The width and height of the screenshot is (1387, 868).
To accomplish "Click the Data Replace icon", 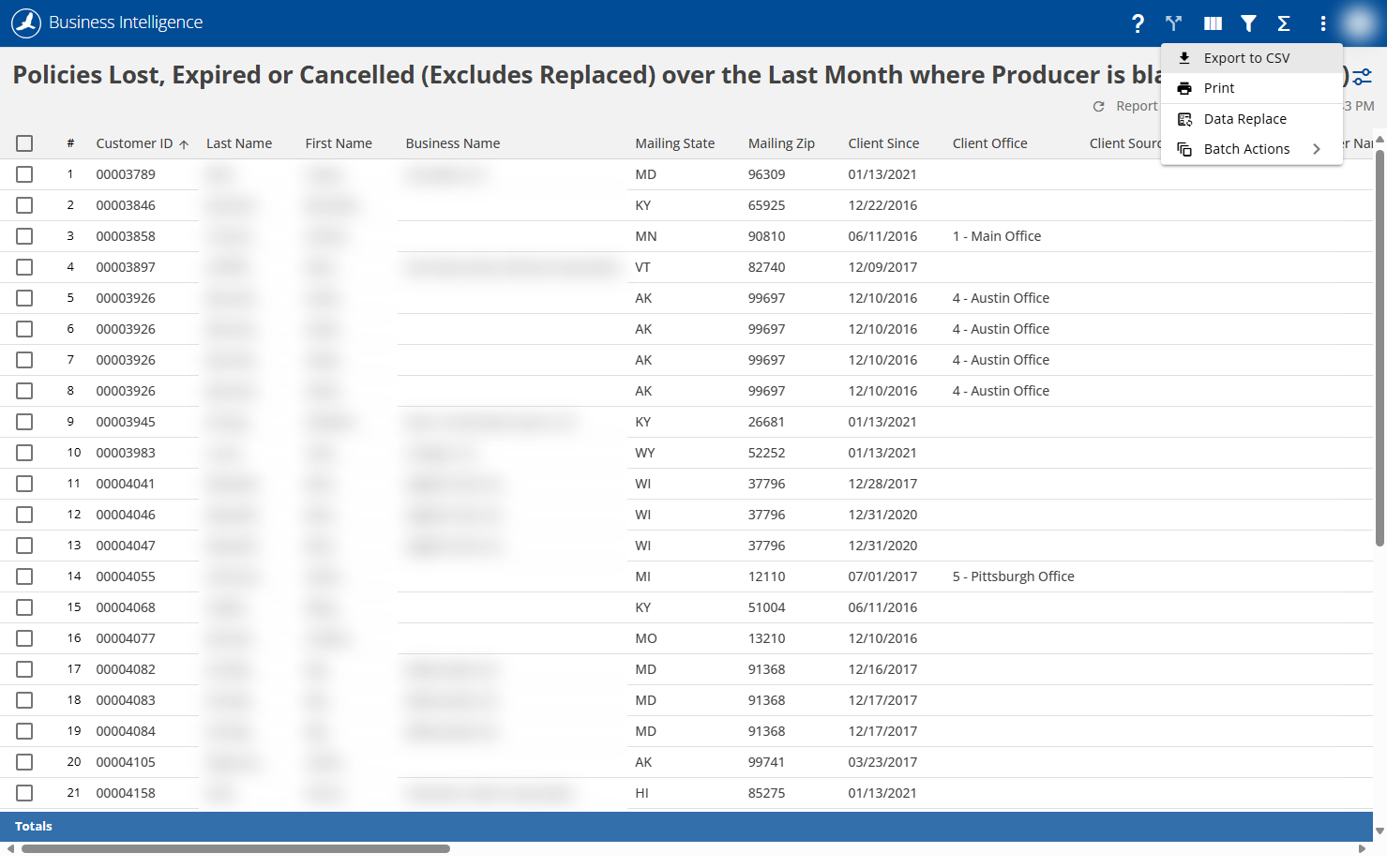I will click(x=1184, y=119).
